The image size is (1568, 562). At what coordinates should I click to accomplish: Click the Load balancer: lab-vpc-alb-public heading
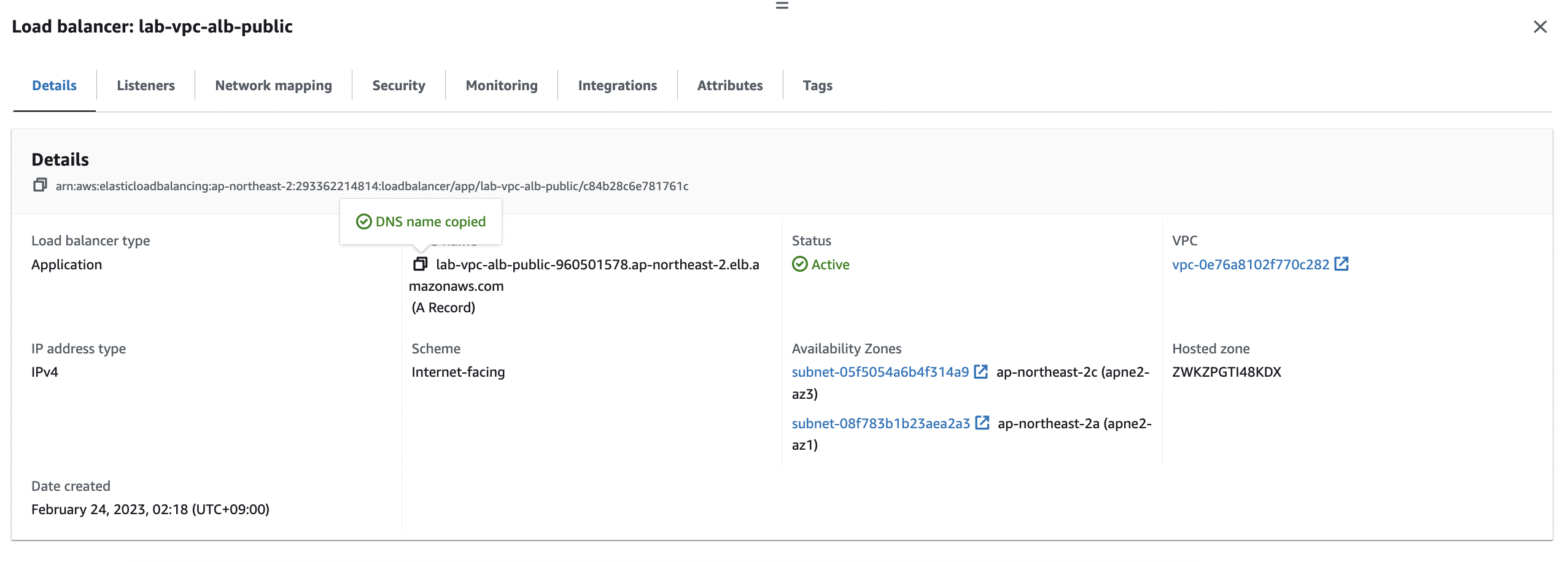[152, 26]
